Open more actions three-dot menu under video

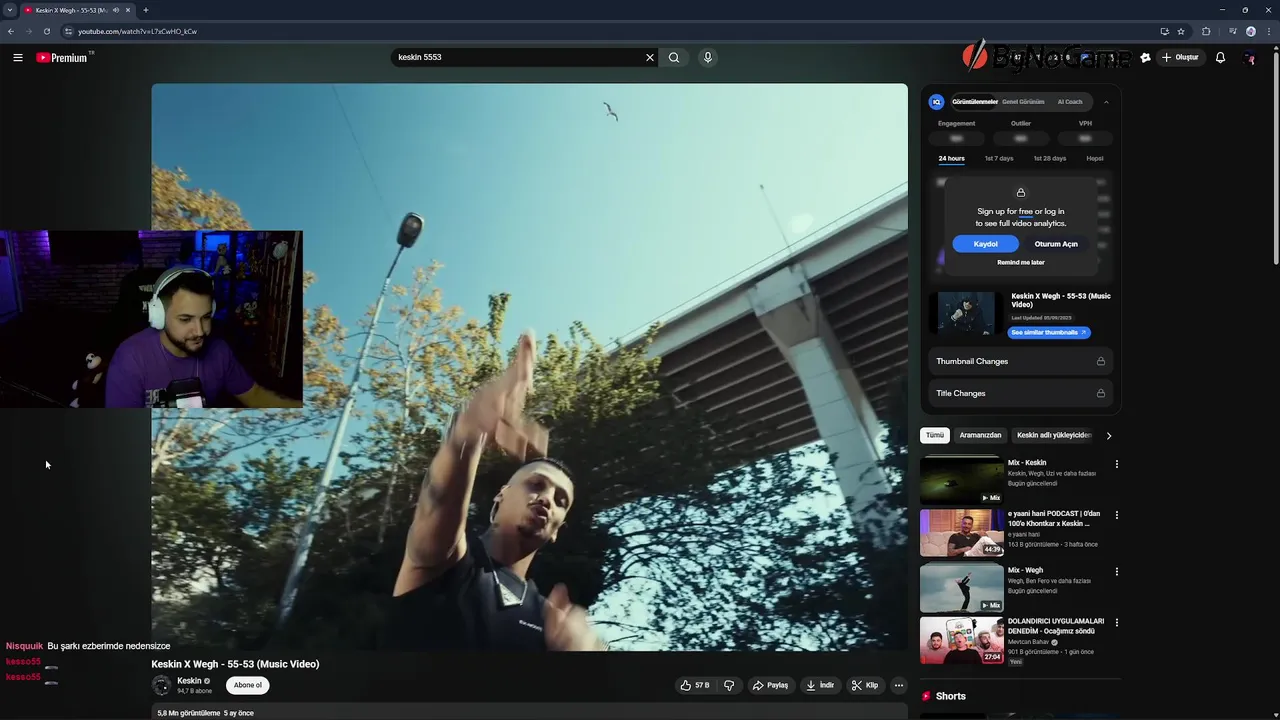[899, 685]
